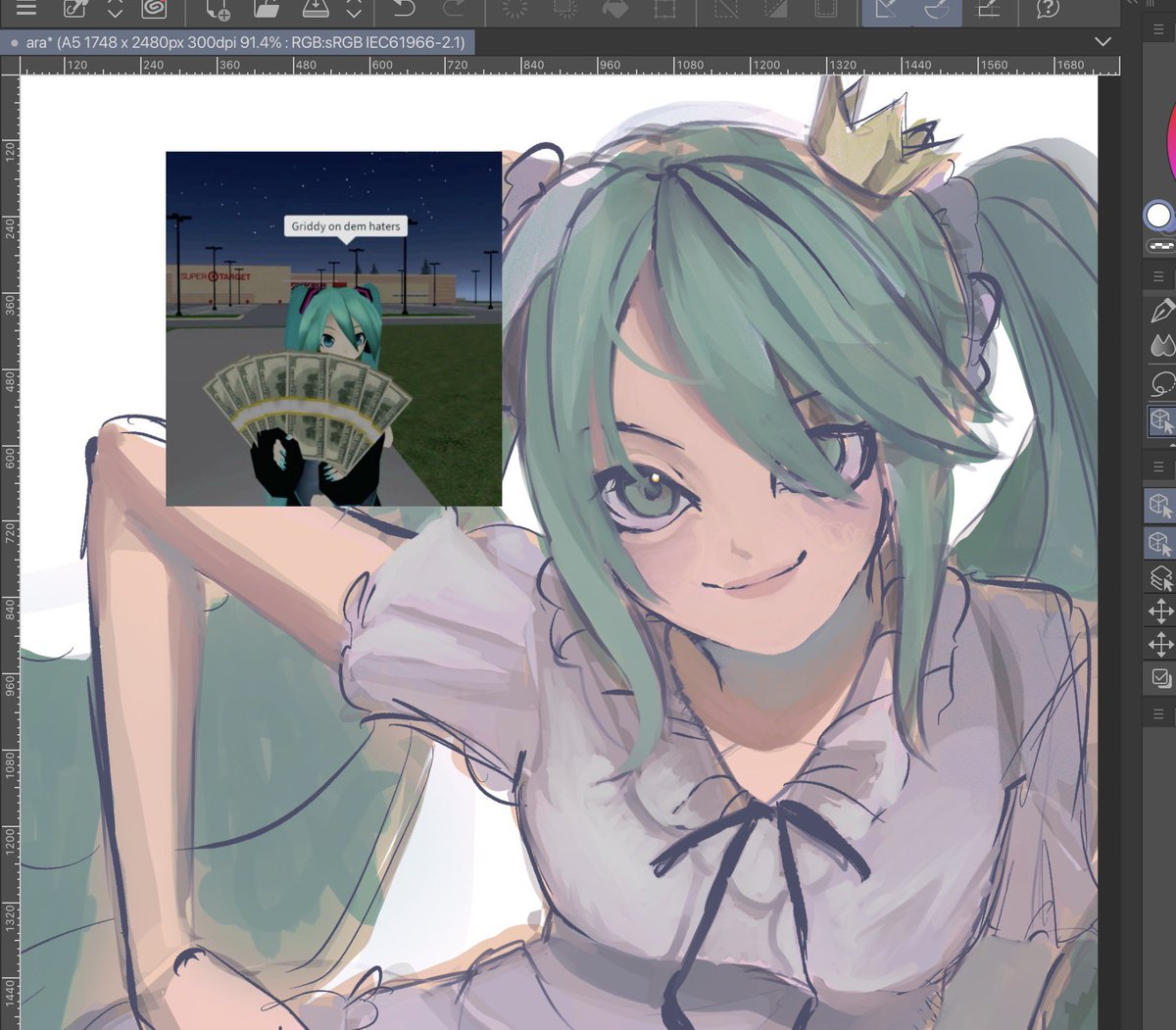Select the Operation (Object) tool in the tool palette
Screen dimensions: 1176x1030
coord(1162,421)
